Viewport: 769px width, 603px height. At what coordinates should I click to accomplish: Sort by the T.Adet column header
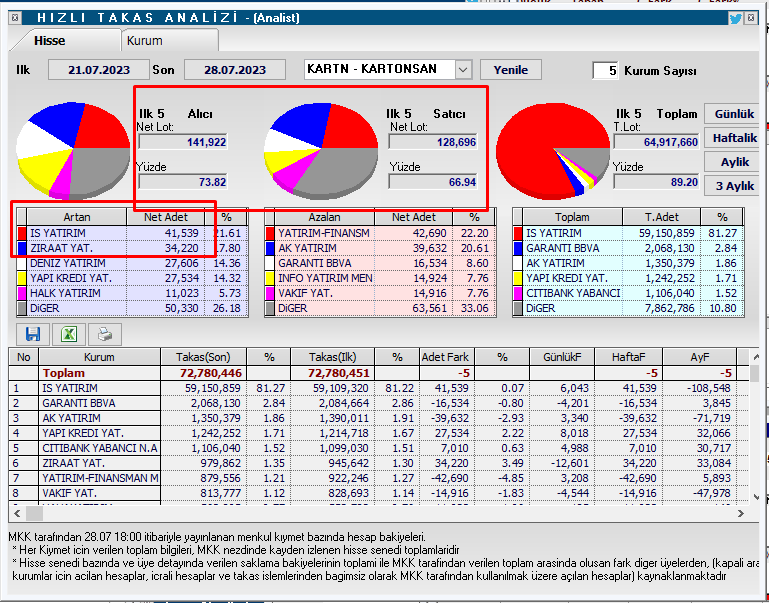coord(661,217)
